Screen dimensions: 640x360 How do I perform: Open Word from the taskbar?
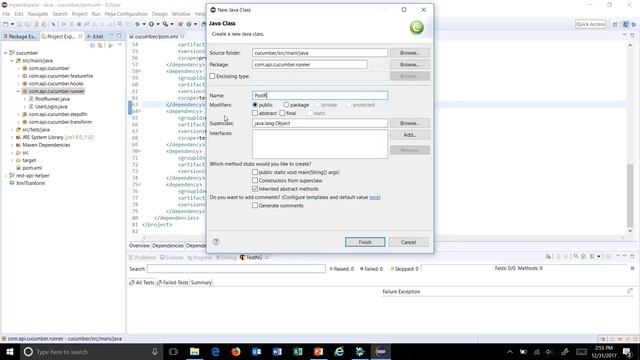(277, 351)
